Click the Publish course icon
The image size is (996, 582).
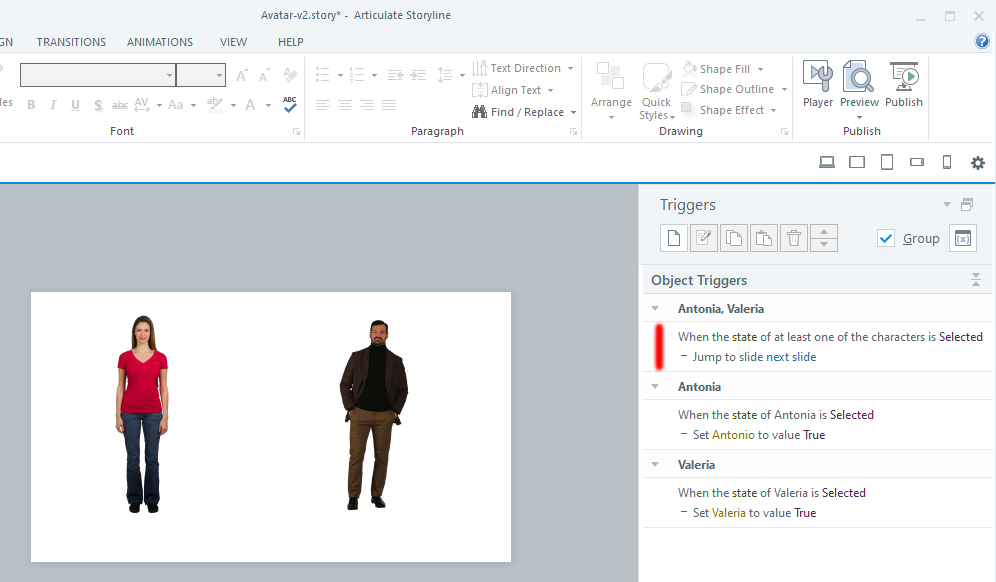[x=903, y=85]
